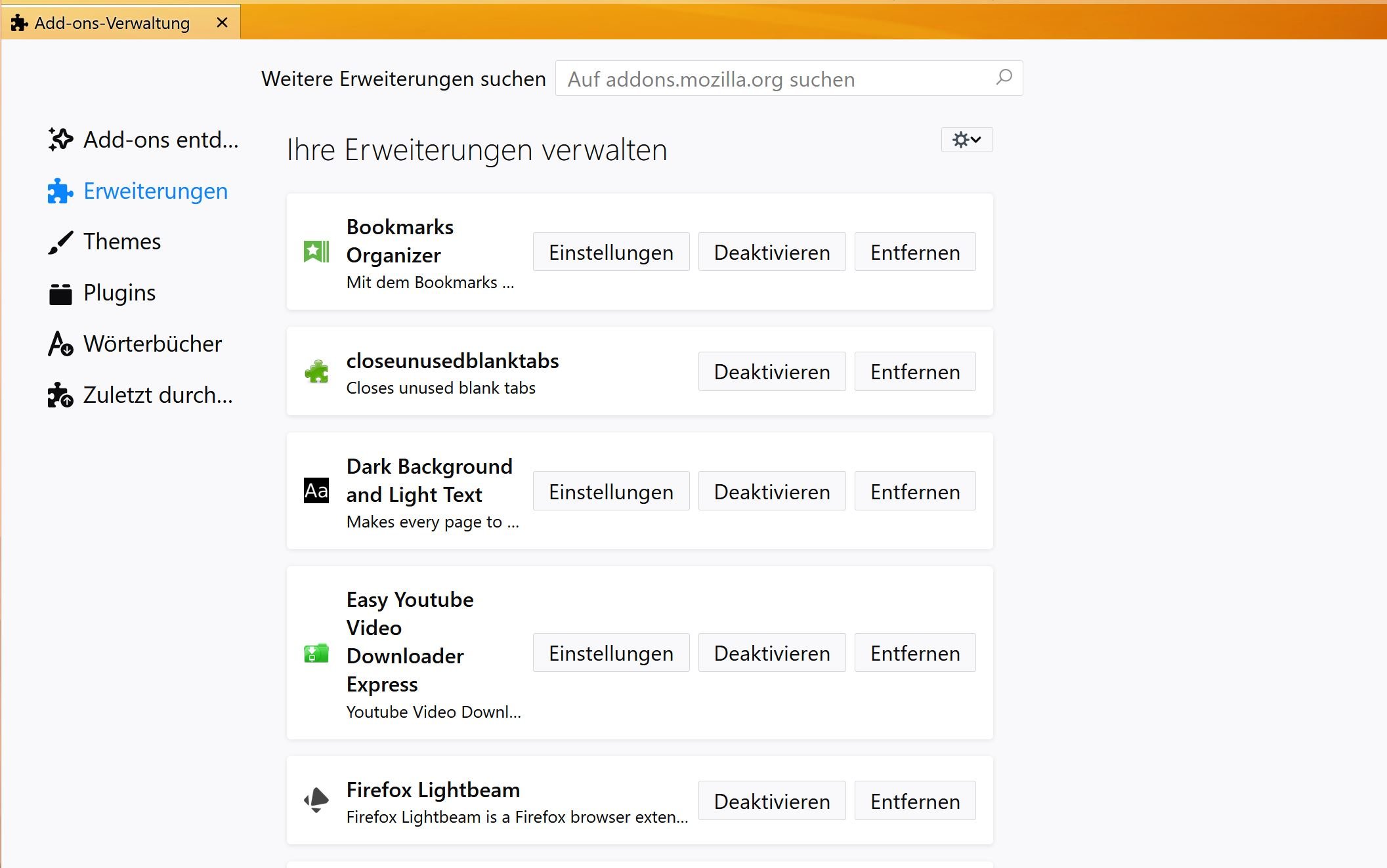Click the Dark Background Aa icon
Screen dimensions: 1387x868
click(x=316, y=491)
